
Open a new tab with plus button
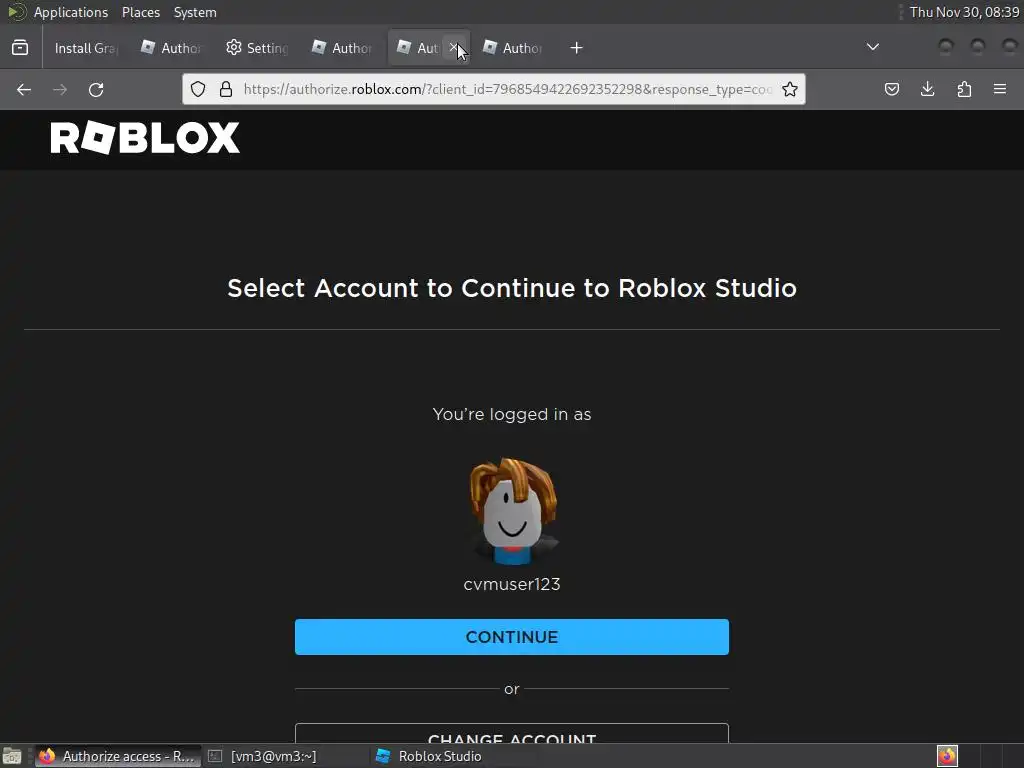[576, 48]
